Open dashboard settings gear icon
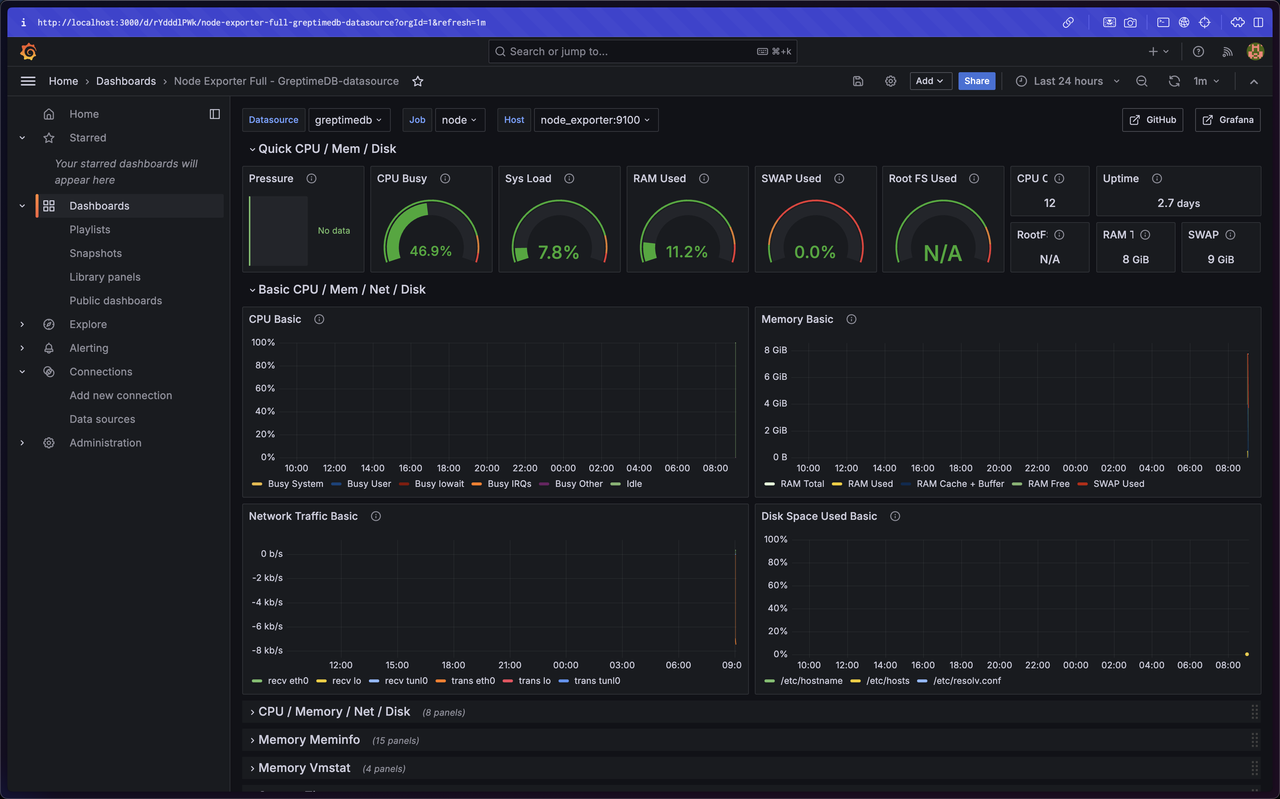 (890, 81)
